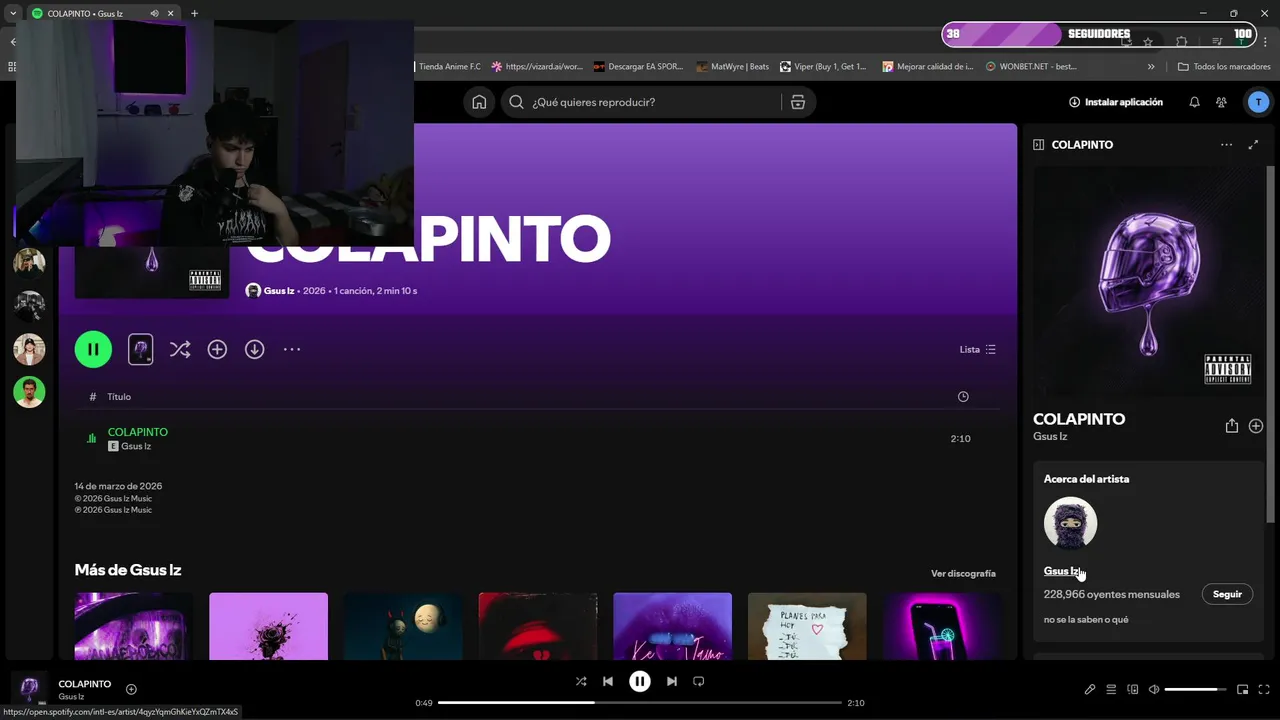The image size is (1280, 720).
Task: Click the album preview card icon
Action: tap(141, 349)
